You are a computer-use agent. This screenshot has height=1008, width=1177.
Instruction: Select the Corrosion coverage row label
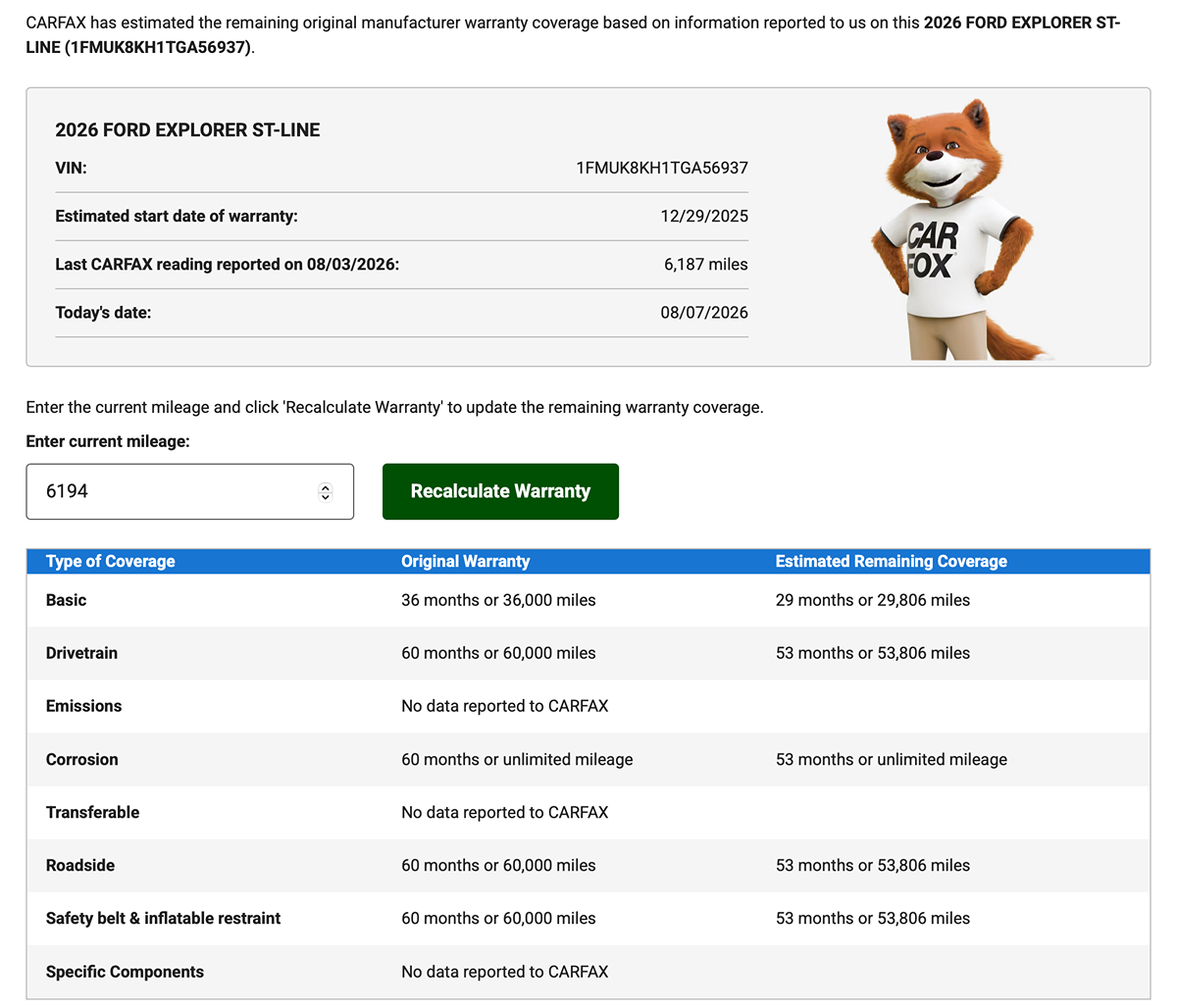82,759
